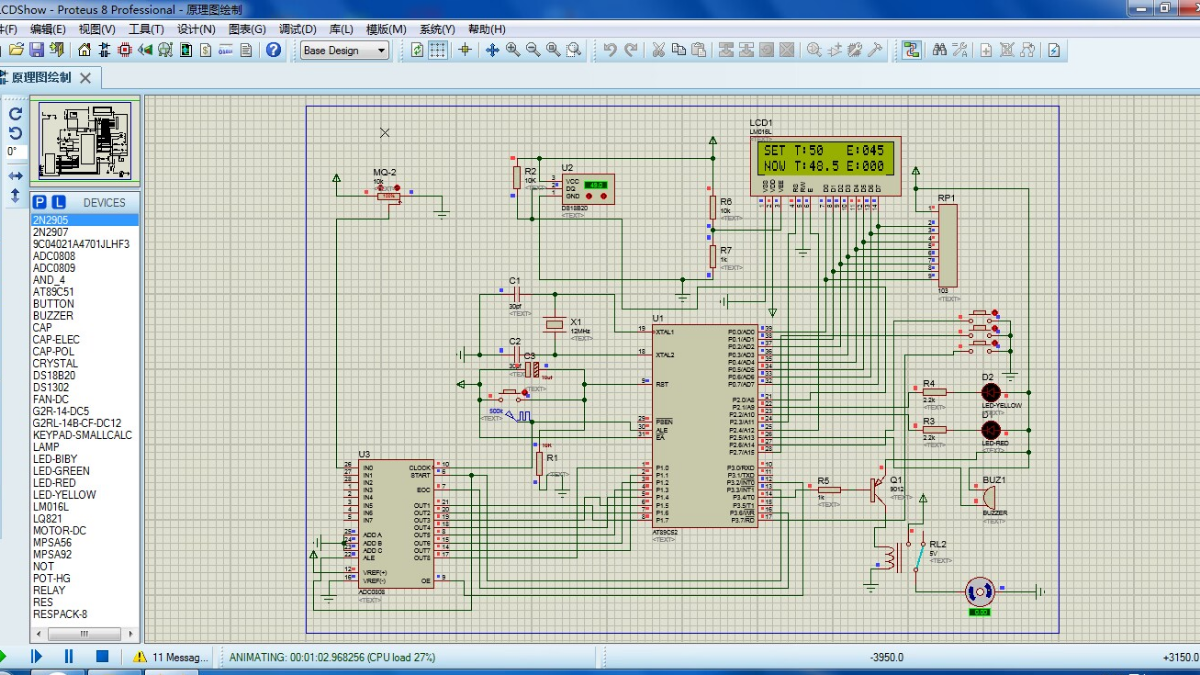The height and width of the screenshot is (675, 1200).
Task: Click the Copy to clipboard icon
Action: [679, 50]
